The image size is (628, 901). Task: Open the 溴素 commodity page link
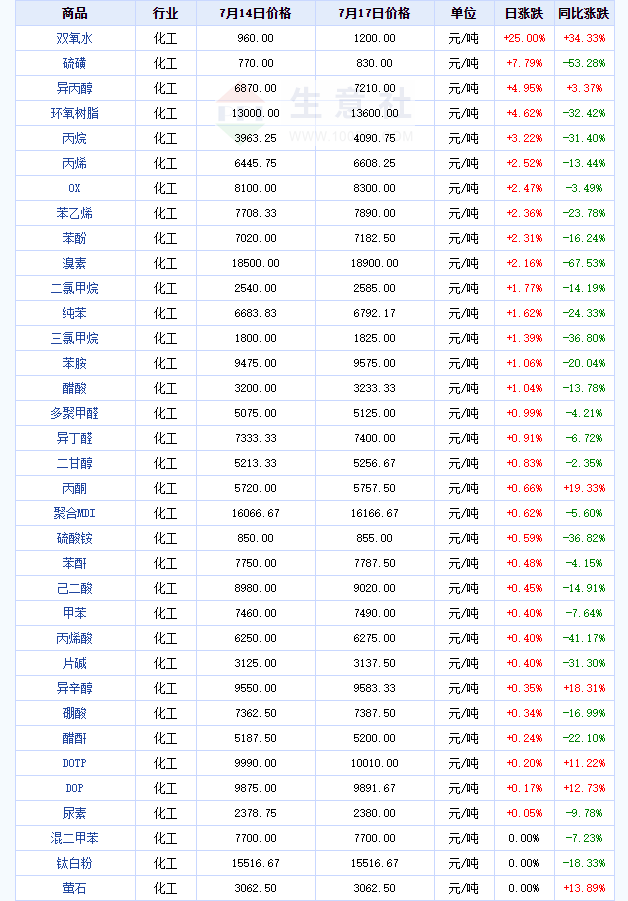(74, 263)
